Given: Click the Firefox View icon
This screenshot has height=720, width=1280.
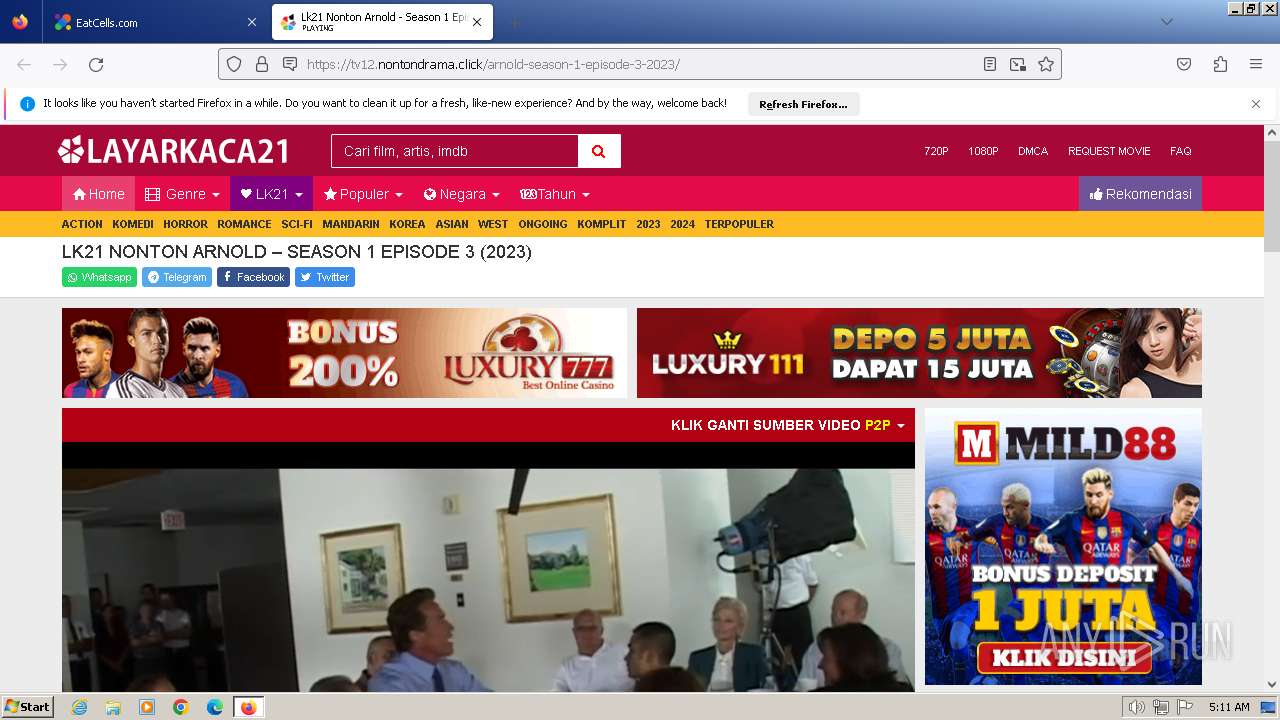Looking at the screenshot, I should [x=20, y=22].
